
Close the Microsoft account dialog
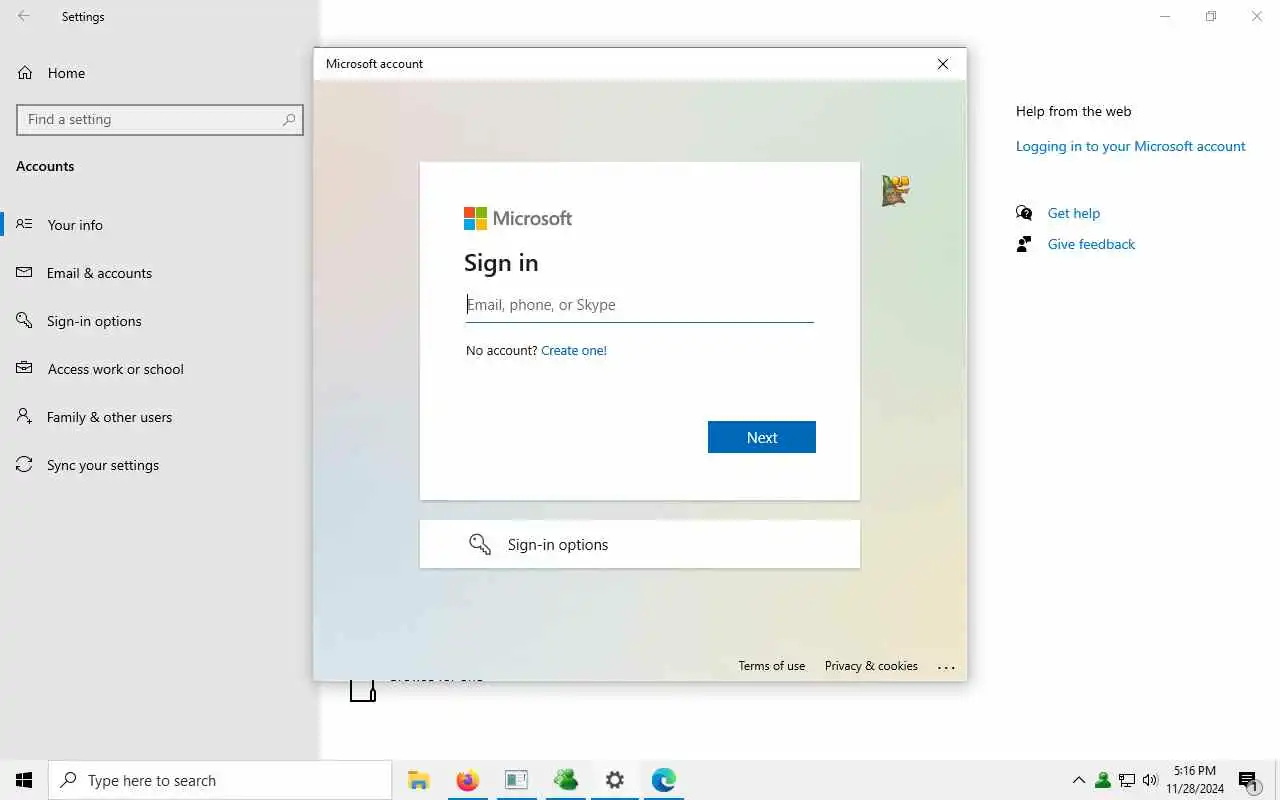pos(942,64)
